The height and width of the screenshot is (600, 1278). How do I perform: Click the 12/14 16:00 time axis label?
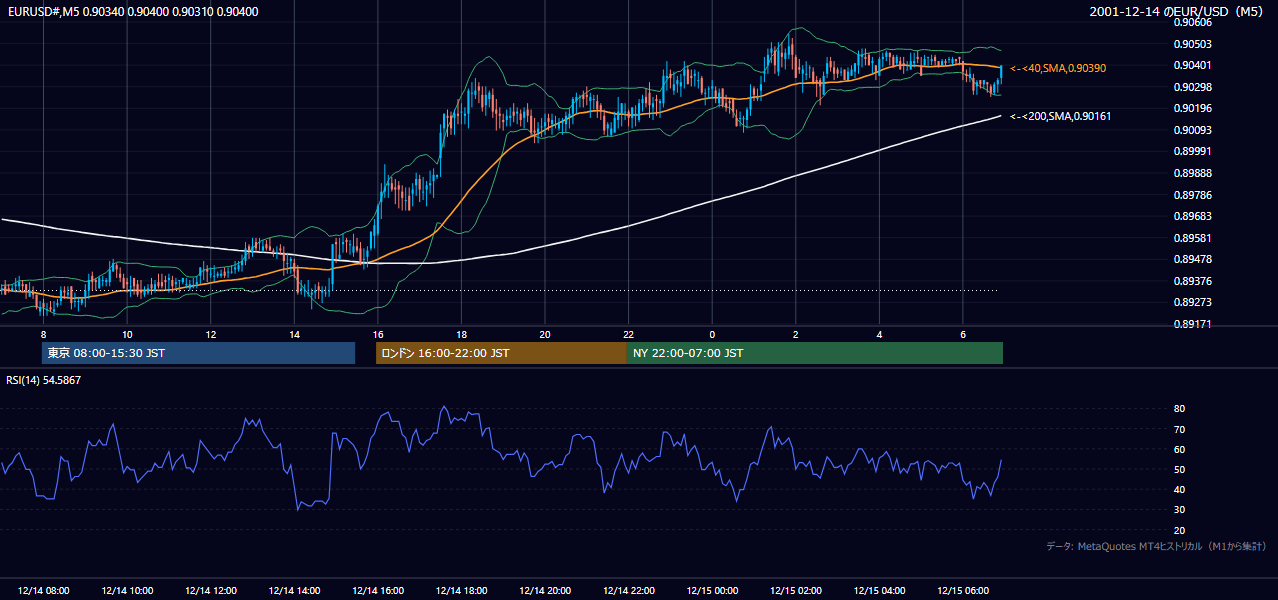378,591
